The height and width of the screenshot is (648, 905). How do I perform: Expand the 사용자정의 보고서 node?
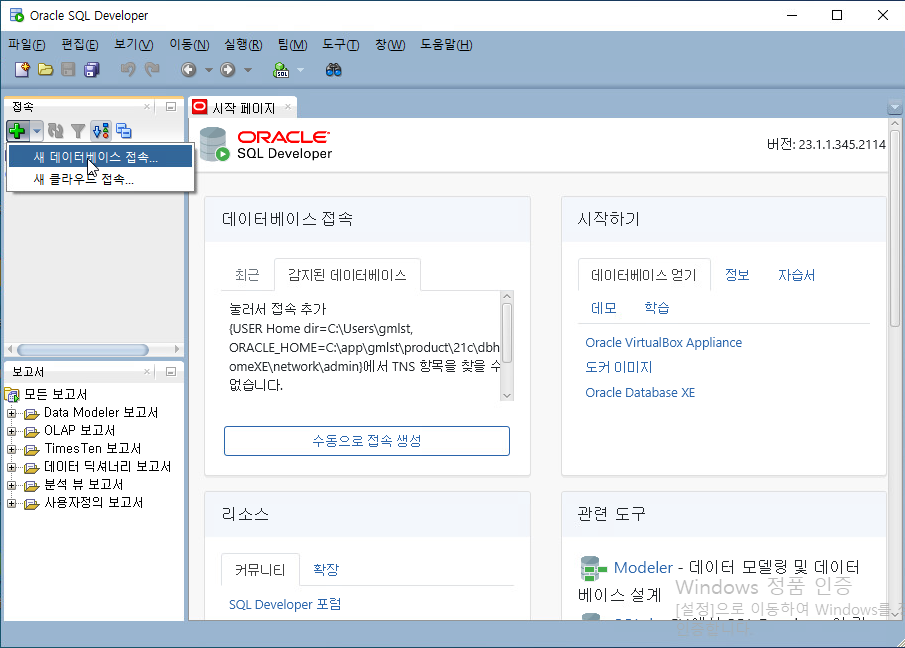pyautogui.click(x=12, y=503)
